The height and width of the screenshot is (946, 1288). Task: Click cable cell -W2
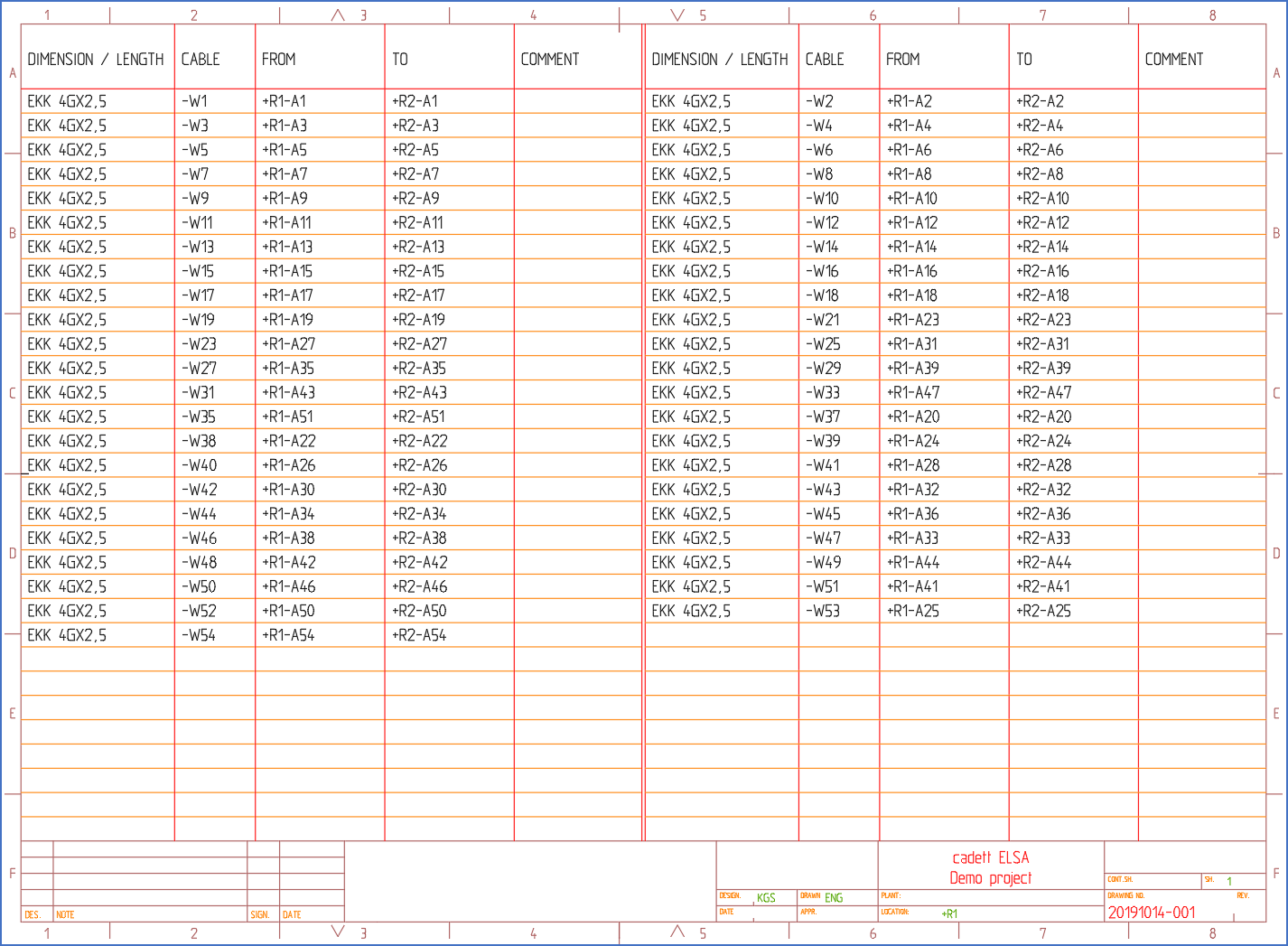(x=819, y=101)
